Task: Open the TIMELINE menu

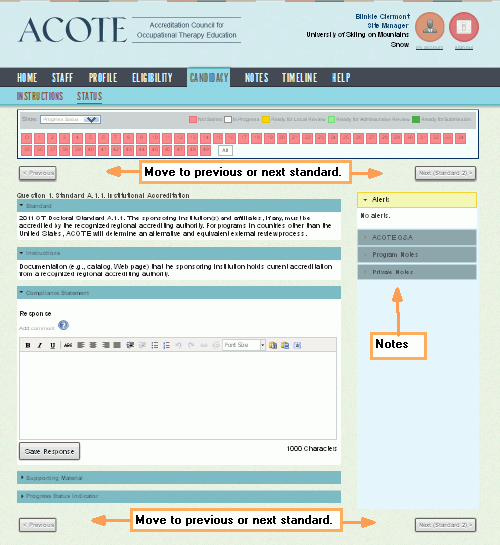Action: [x=300, y=78]
